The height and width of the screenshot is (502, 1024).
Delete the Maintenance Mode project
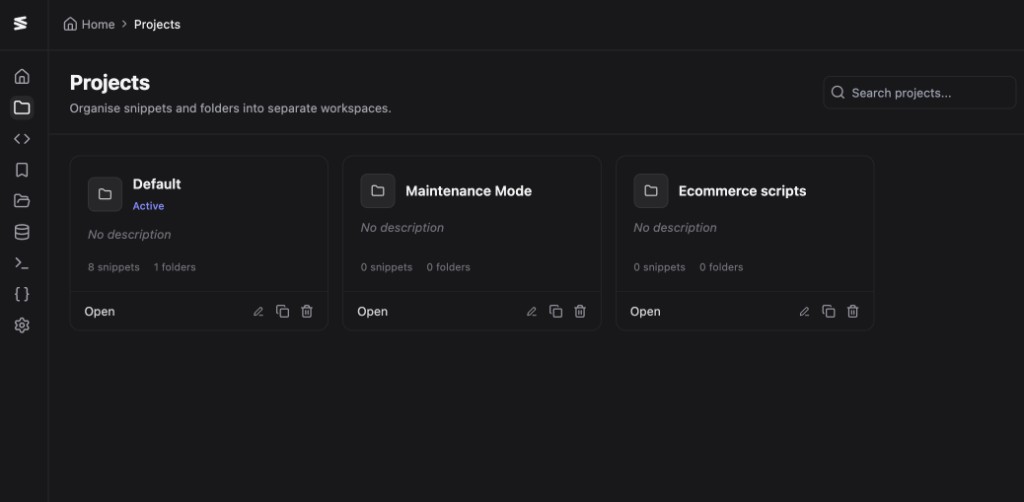tap(580, 311)
